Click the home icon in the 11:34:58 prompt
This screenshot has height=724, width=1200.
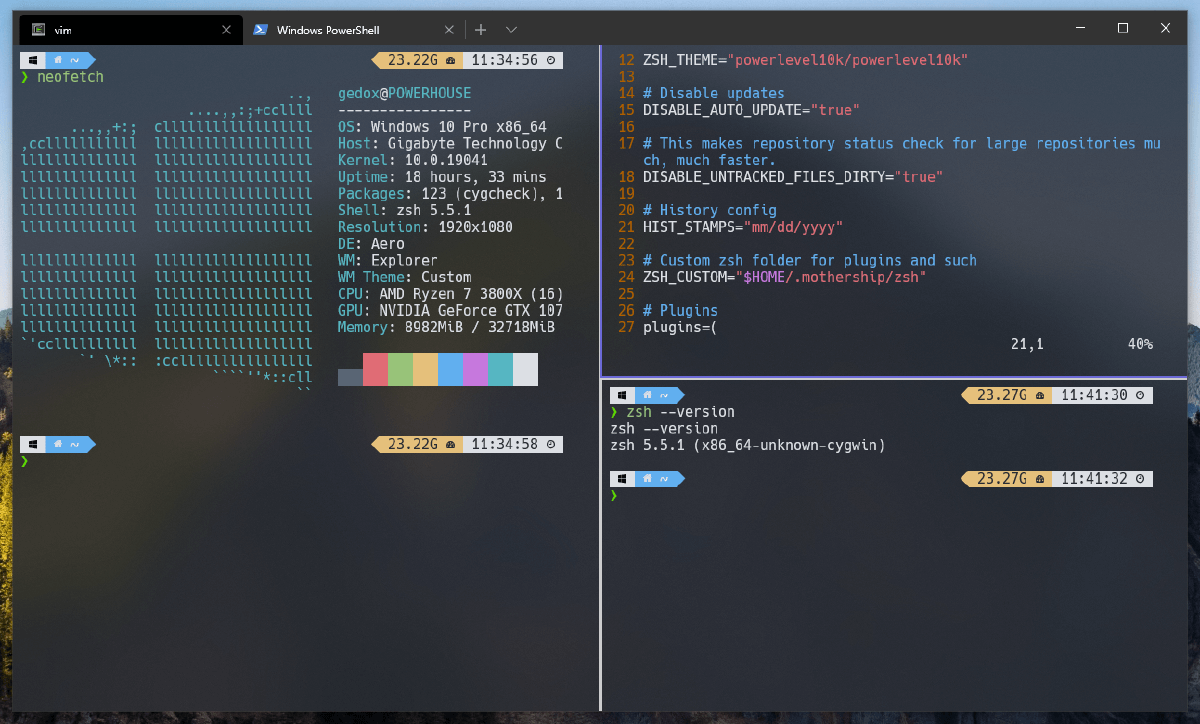[x=59, y=444]
